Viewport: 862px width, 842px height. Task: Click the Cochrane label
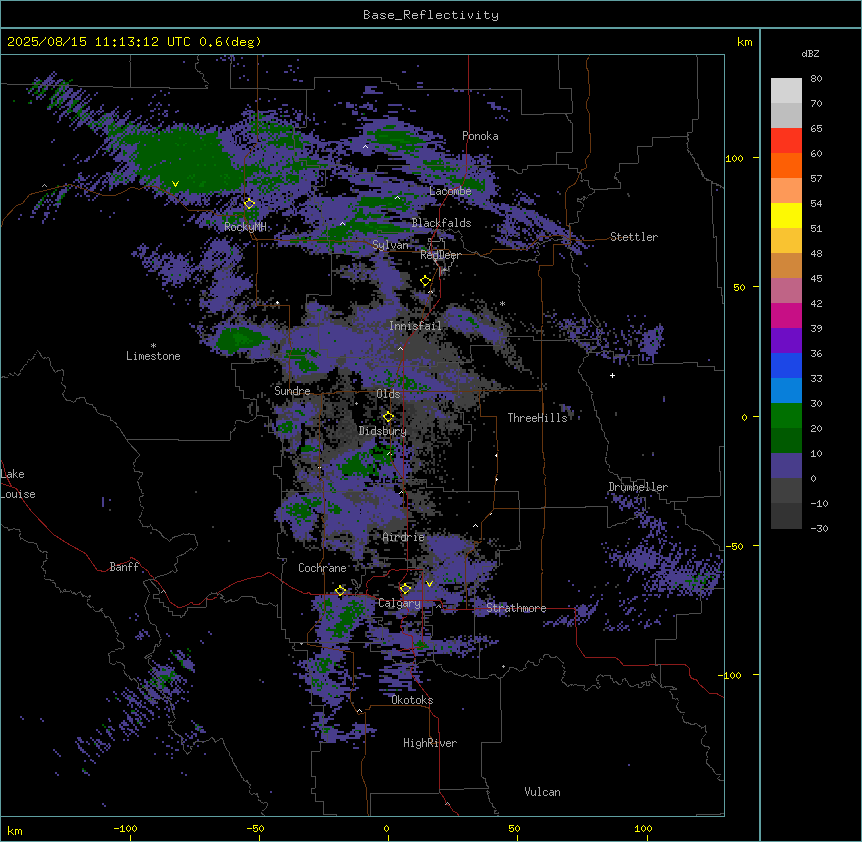click(322, 568)
